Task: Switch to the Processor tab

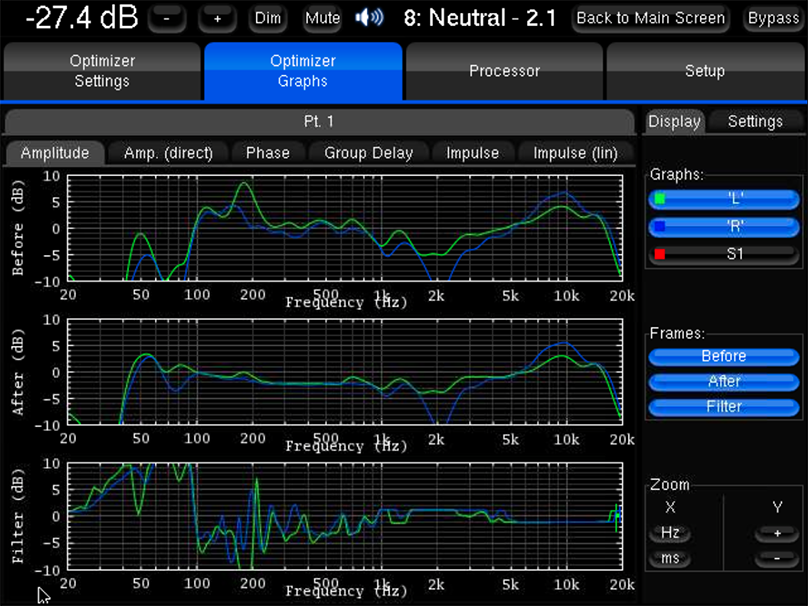Action: [x=504, y=71]
